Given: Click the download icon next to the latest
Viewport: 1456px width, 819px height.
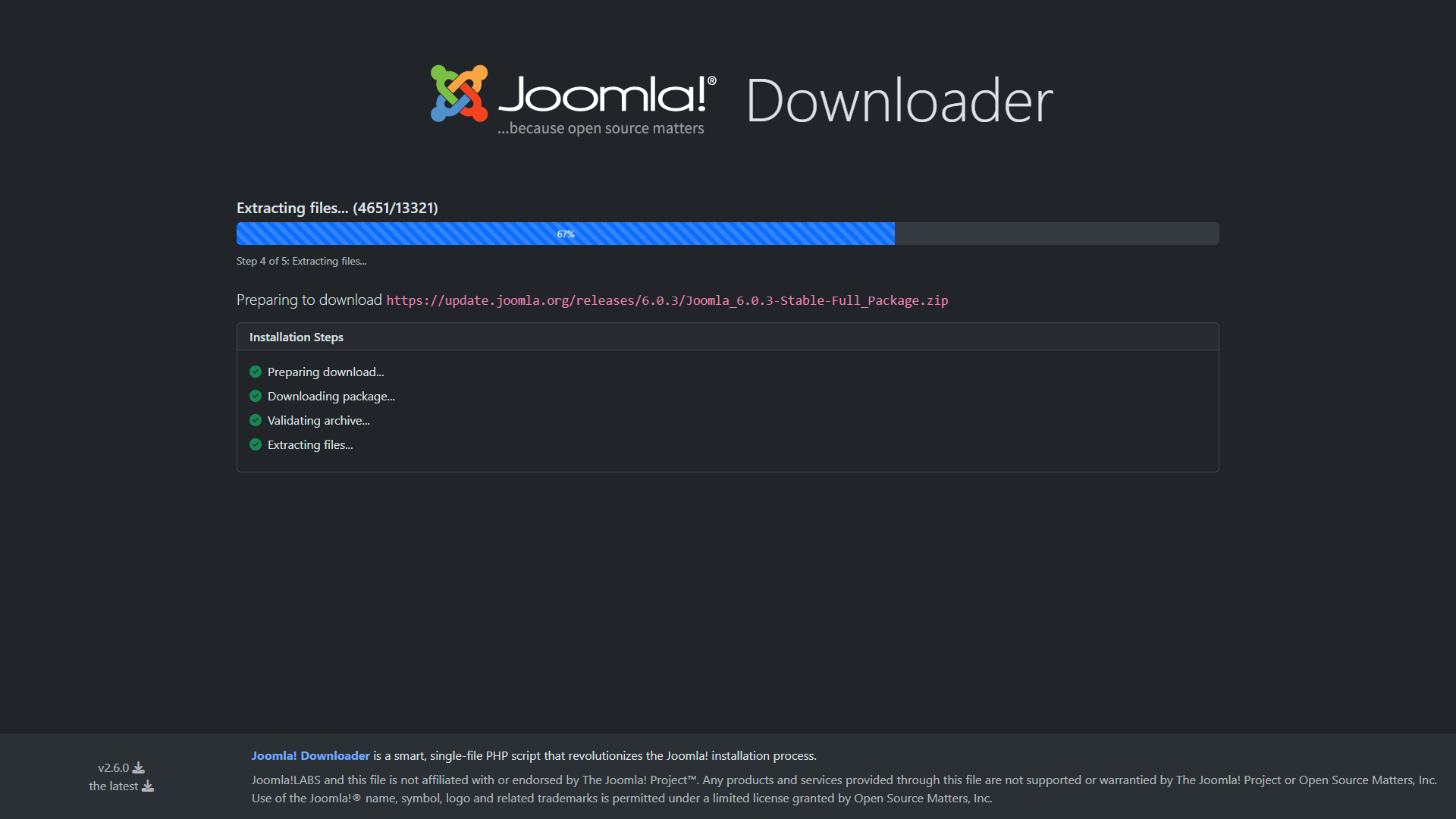Looking at the screenshot, I should 148,786.
